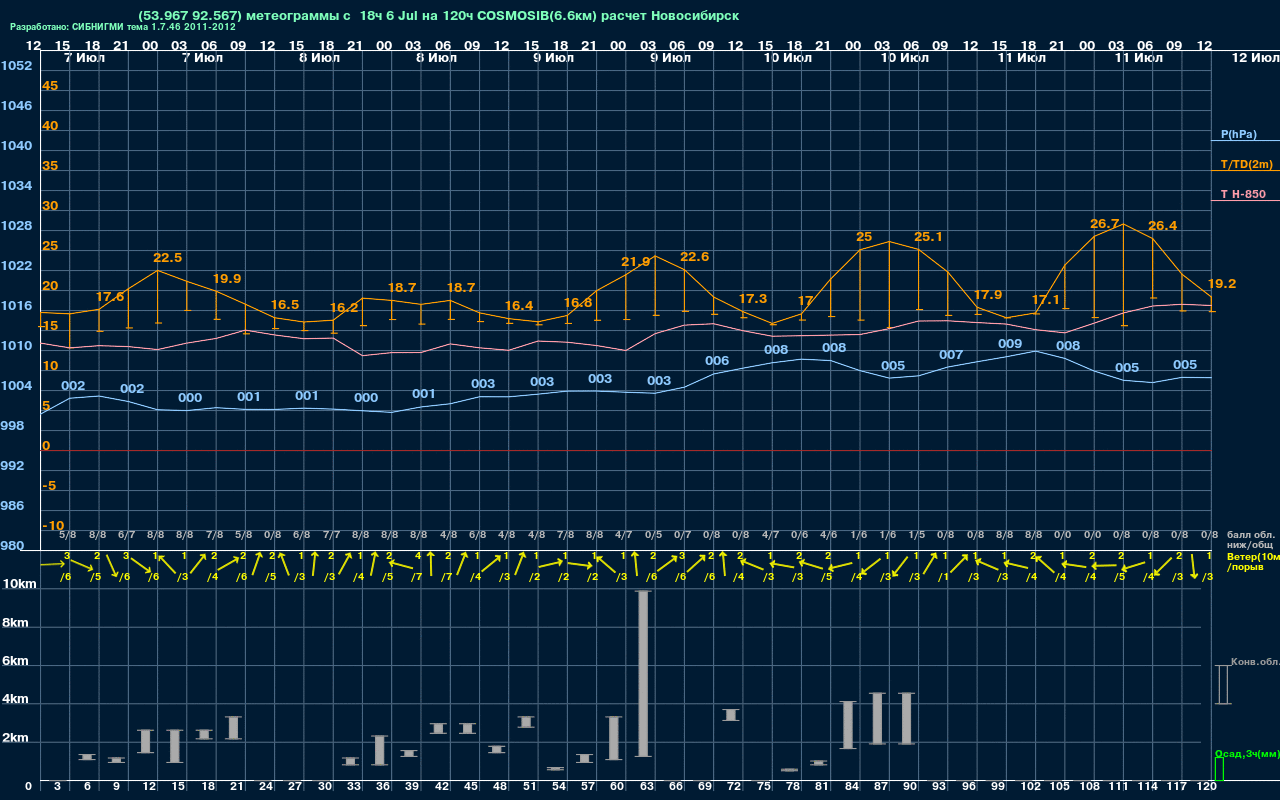This screenshot has width=1280, height=800.
Task: Click the 17.3 temperature label
Action: (752, 299)
